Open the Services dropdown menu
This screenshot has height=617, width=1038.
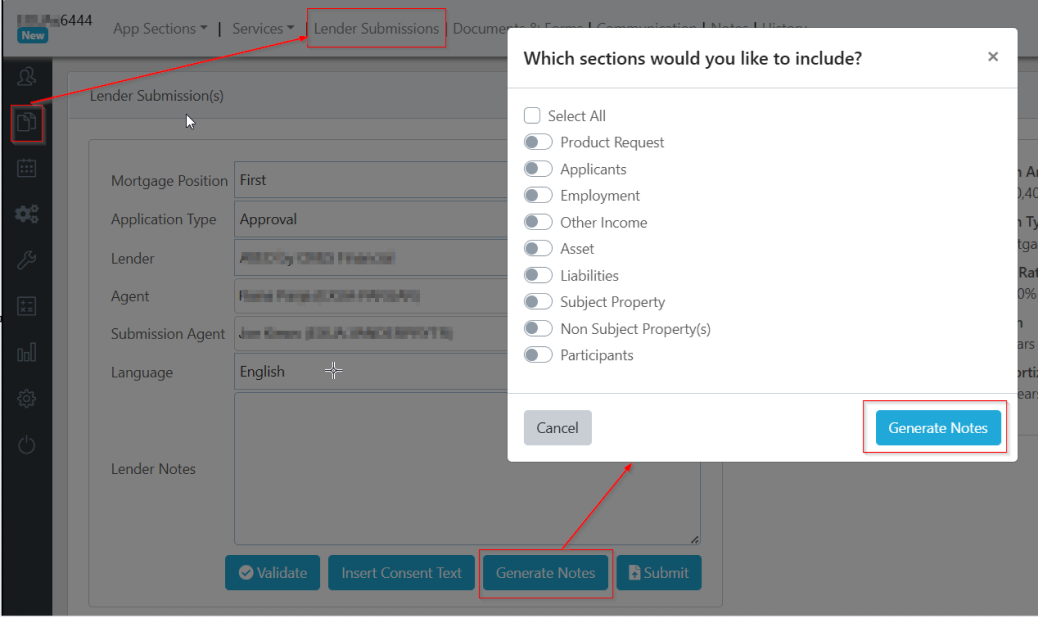click(x=263, y=29)
